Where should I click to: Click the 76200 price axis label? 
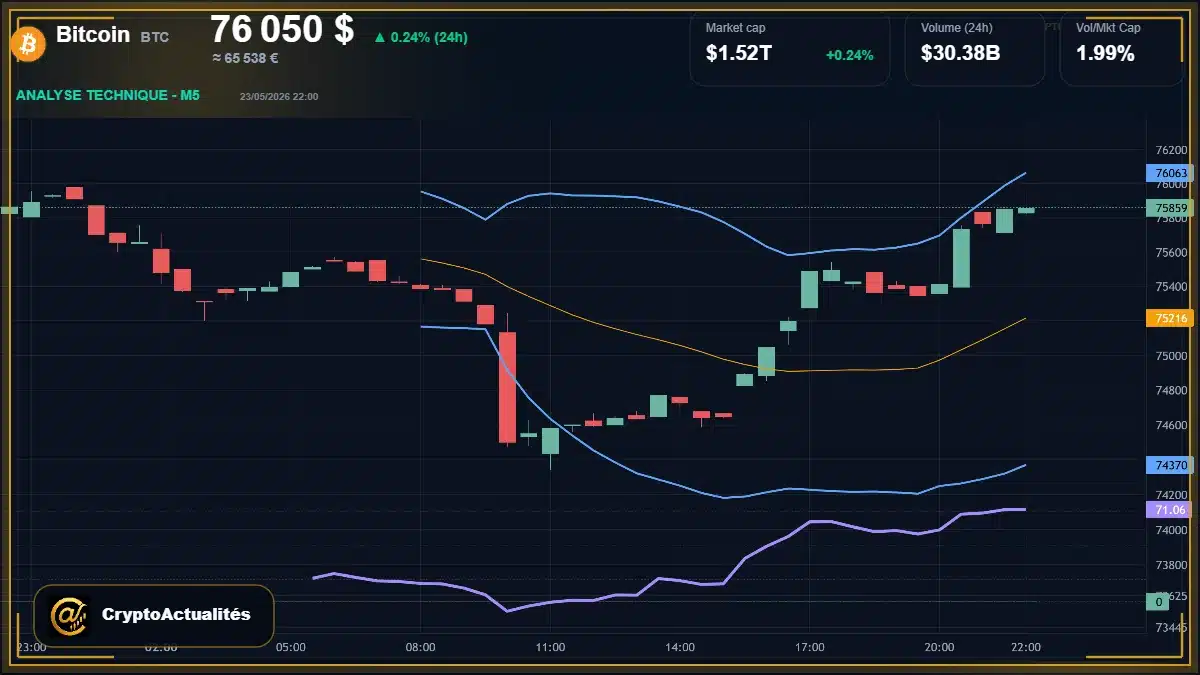[x=1171, y=149]
